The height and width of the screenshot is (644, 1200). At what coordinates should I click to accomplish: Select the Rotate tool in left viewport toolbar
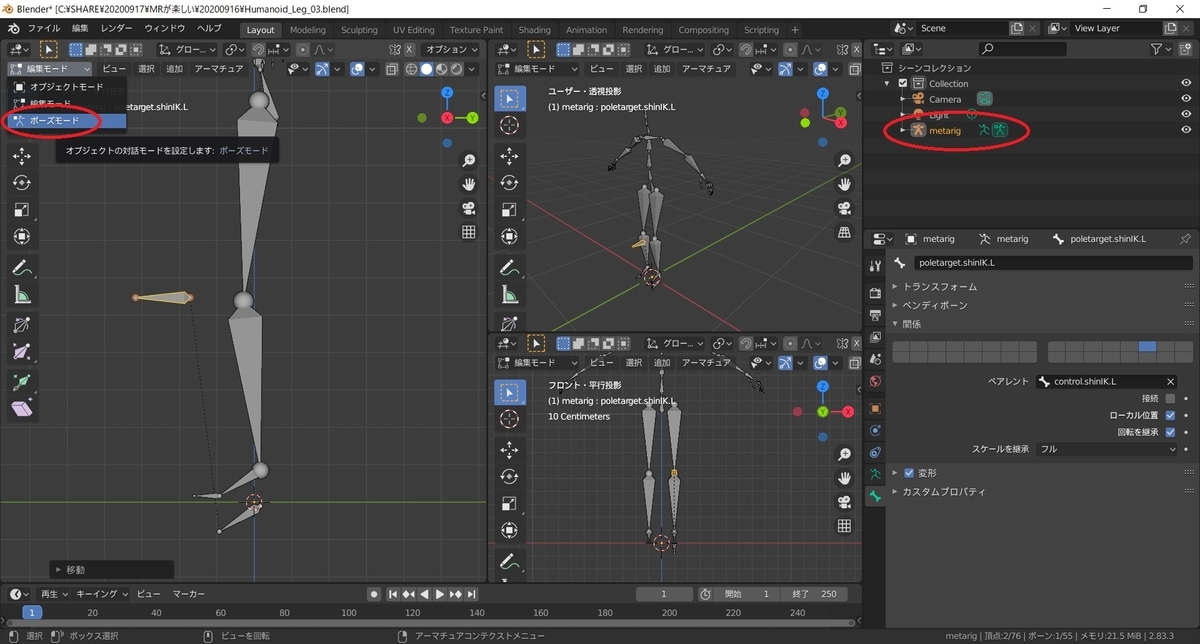(x=22, y=183)
